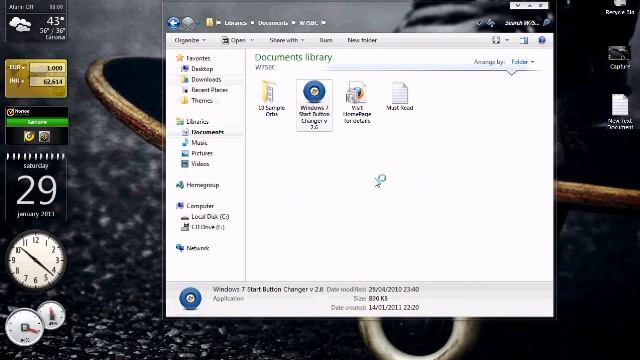This screenshot has height=360, width=640.
Task: Change view using the views icon
Action: [x=496, y=40]
